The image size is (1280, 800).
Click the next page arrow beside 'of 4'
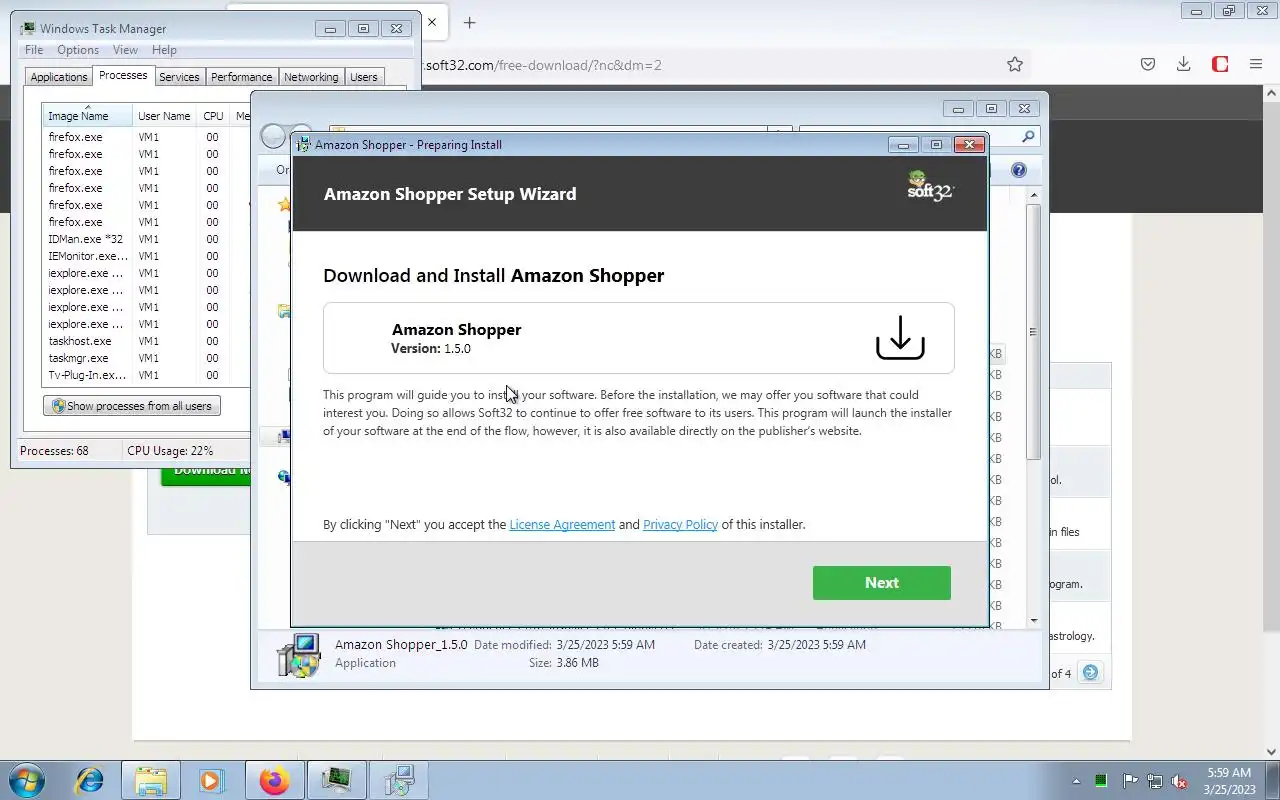click(1090, 673)
